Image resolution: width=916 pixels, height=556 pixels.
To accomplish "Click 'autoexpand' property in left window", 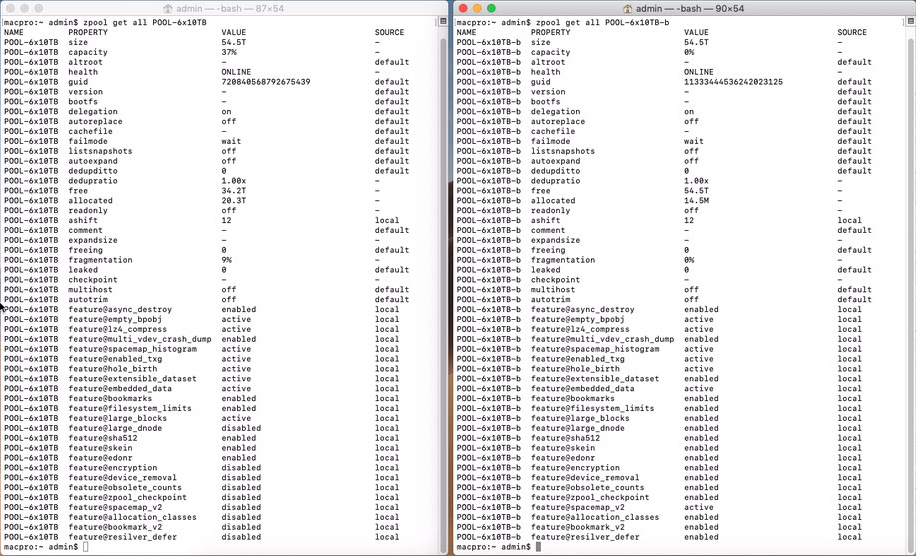I will click(x=93, y=161).
